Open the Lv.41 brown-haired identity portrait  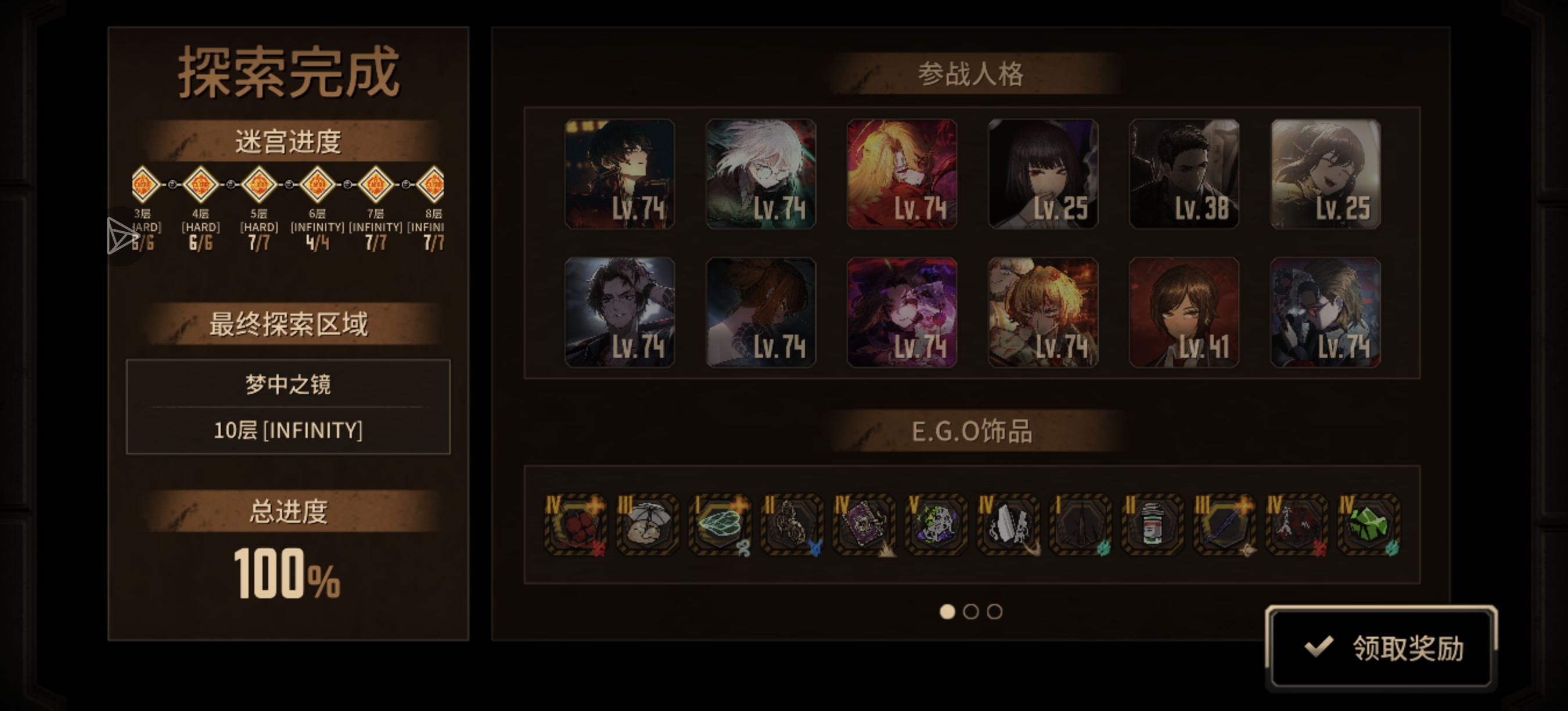click(x=1184, y=313)
